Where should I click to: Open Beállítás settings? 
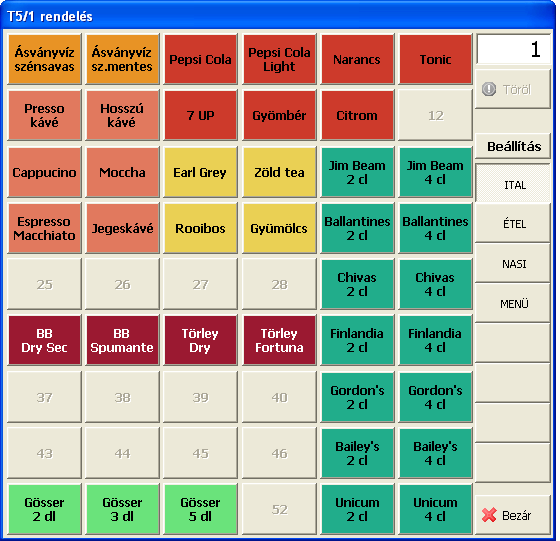pyautogui.click(x=513, y=146)
